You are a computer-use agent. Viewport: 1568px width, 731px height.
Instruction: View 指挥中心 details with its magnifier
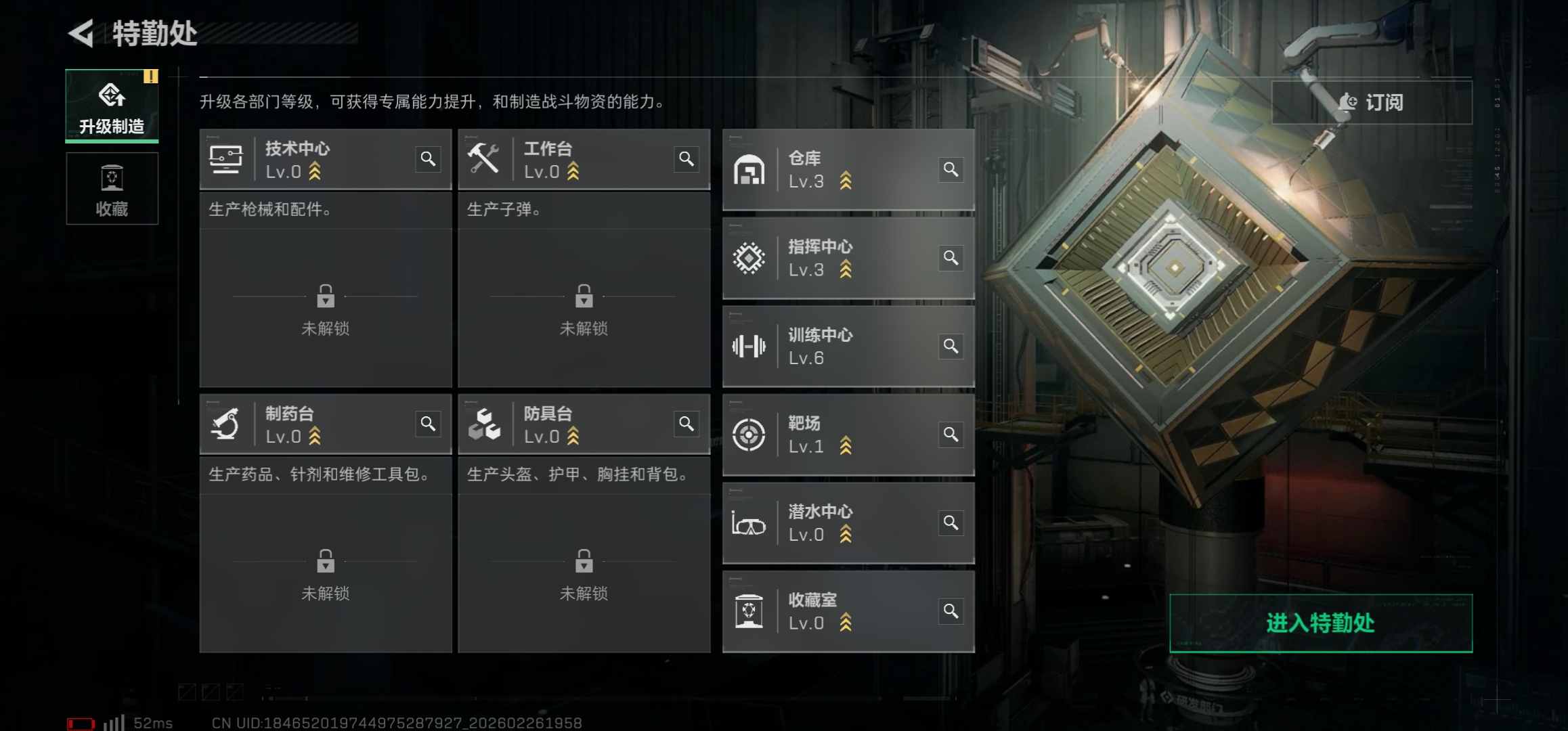coord(951,258)
